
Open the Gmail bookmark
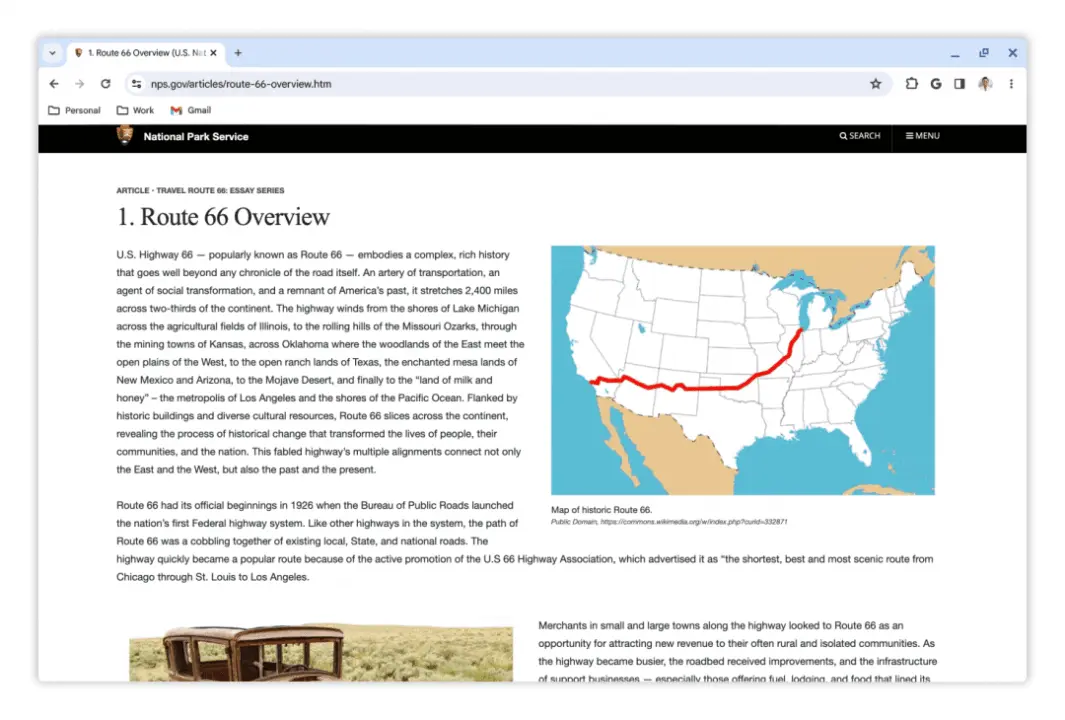[x=191, y=110]
